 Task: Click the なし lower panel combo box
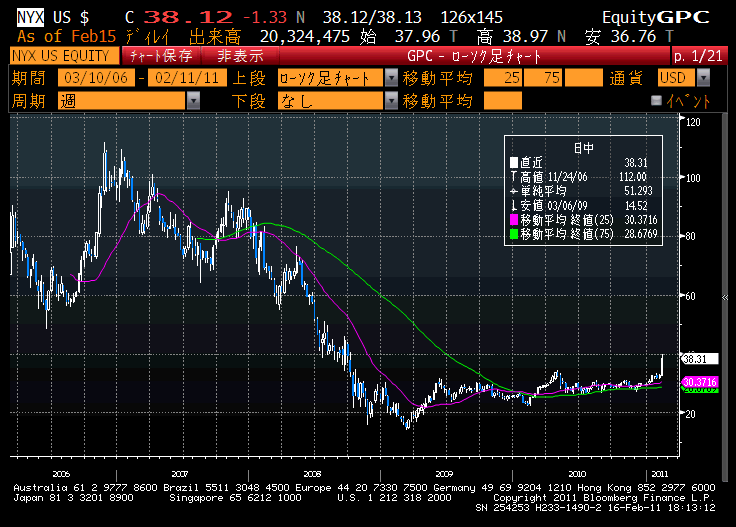click(331, 100)
